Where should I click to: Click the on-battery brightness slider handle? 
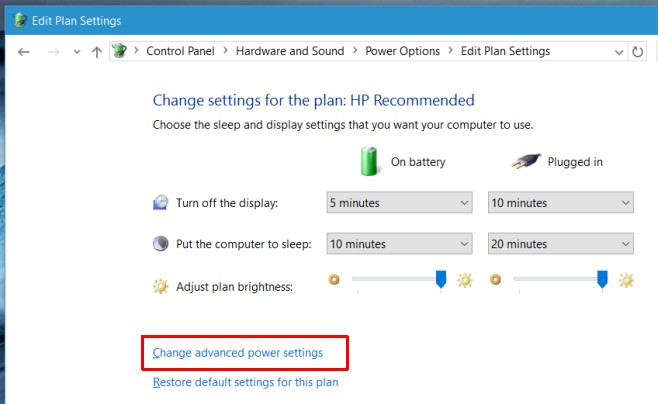(441, 279)
